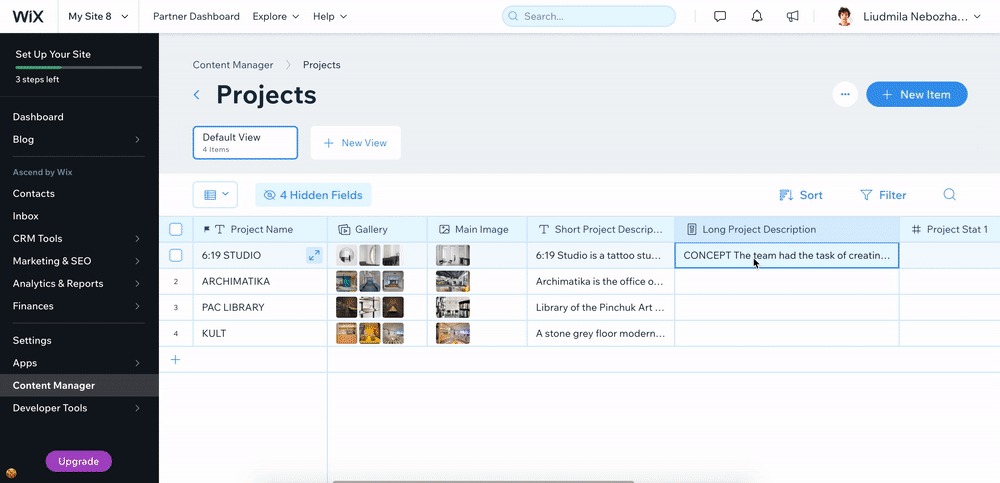Select the Default View tab

246,142
